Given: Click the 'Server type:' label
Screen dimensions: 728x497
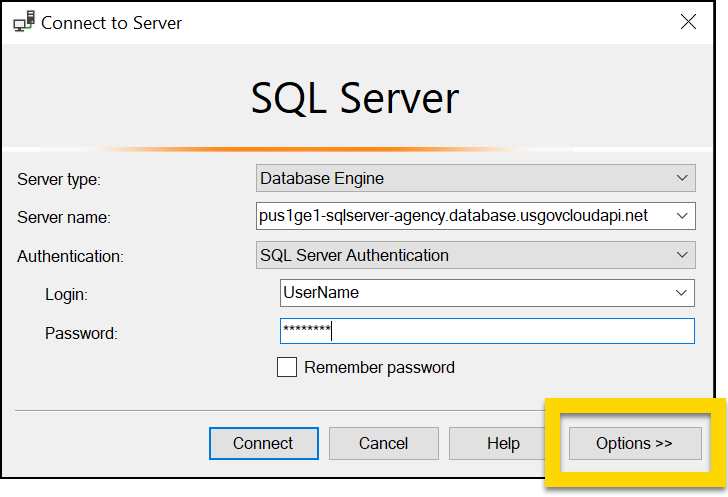Looking at the screenshot, I should [x=59, y=180].
